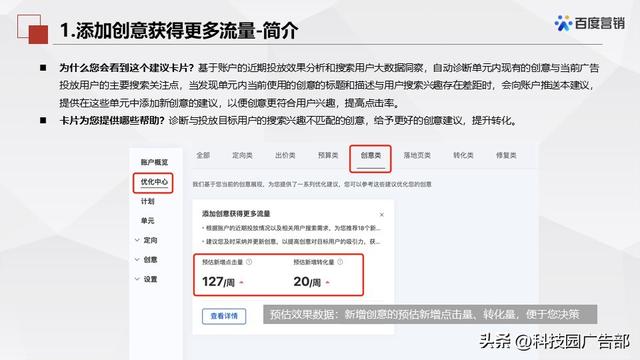Switch to the 预算类 tab

pyautogui.click(x=328, y=155)
